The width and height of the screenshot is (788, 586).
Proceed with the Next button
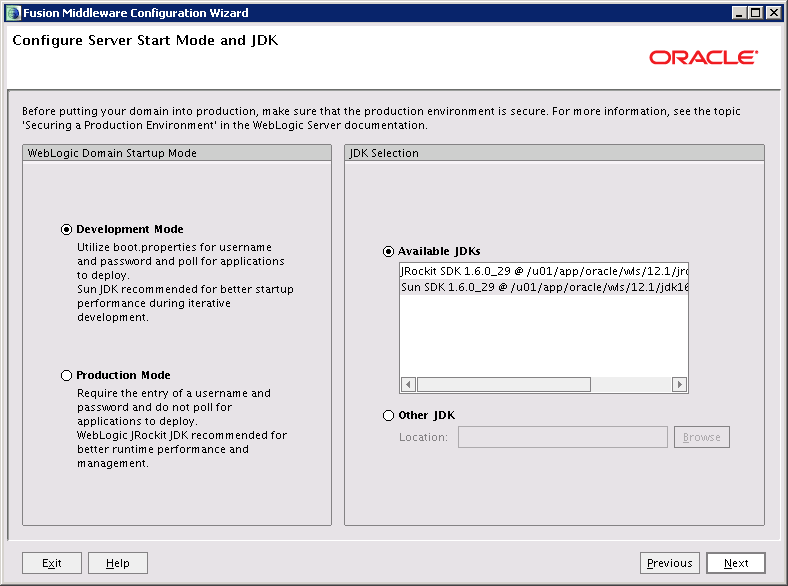pos(735,563)
